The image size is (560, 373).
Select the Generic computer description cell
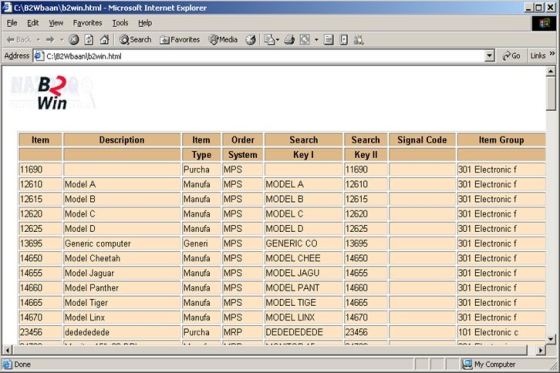[x=122, y=243]
